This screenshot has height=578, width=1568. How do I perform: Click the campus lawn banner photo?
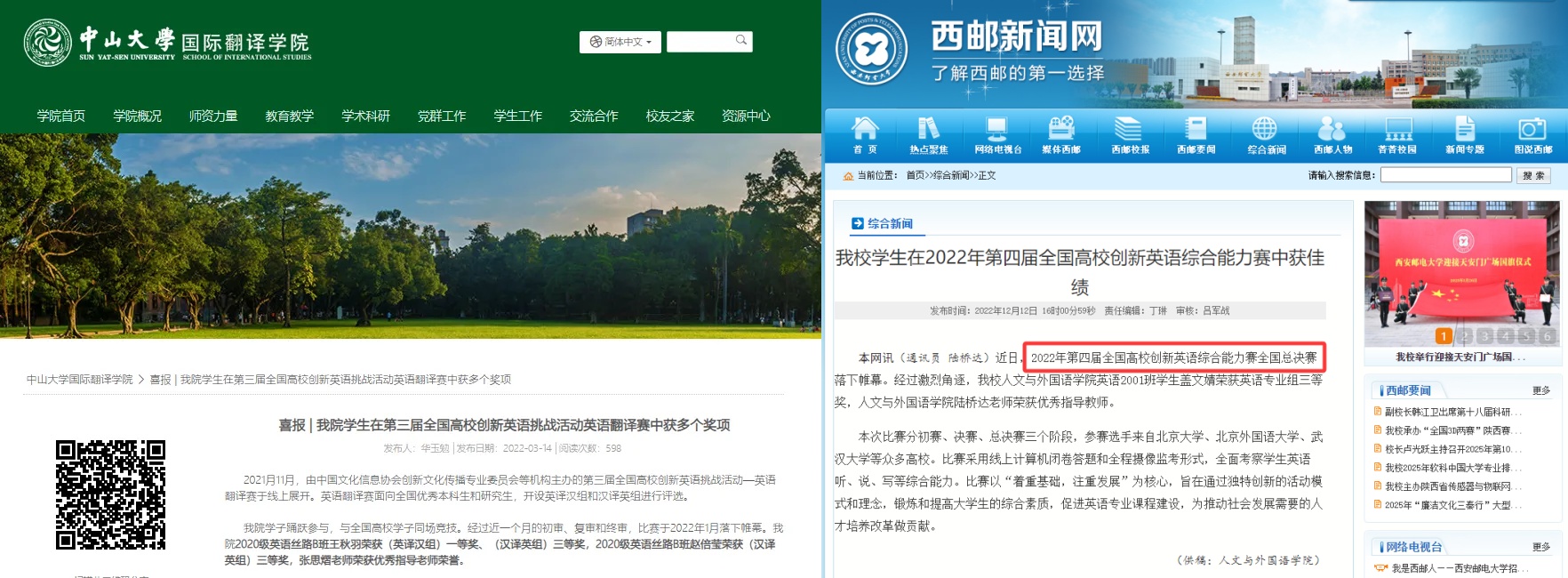tap(411, 236)
